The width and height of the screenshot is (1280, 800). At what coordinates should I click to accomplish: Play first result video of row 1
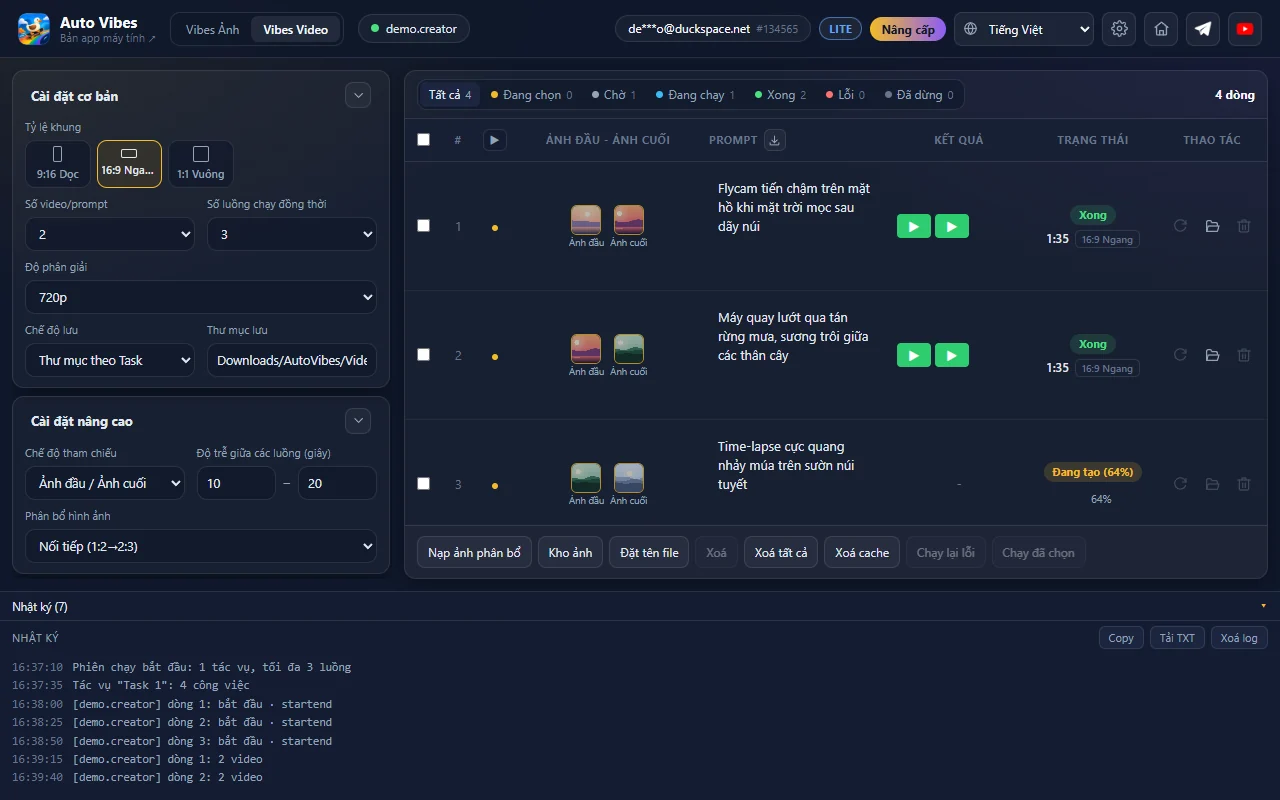click(x=913, y=227)
